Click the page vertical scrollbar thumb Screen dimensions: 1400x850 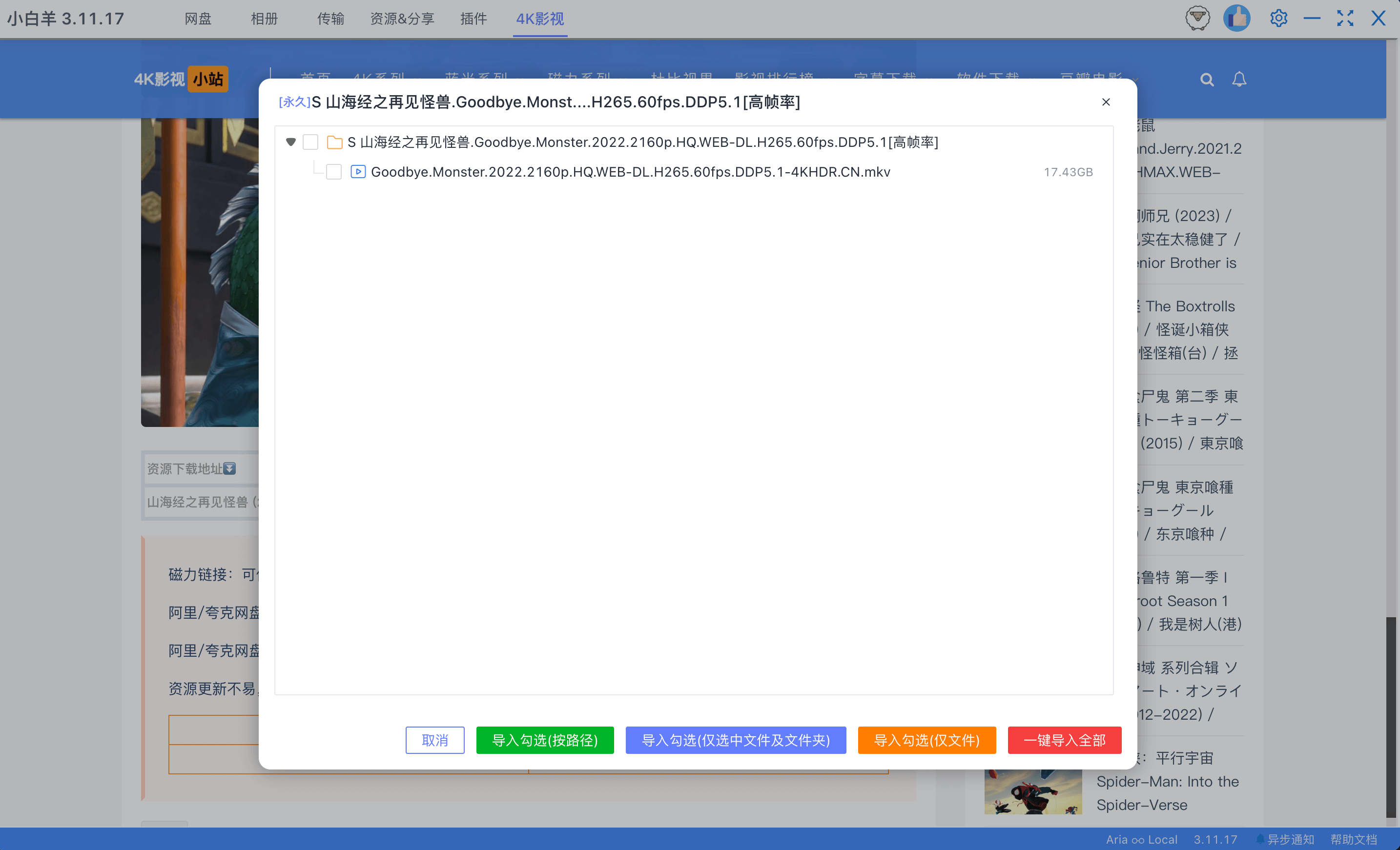point(1391,718)
